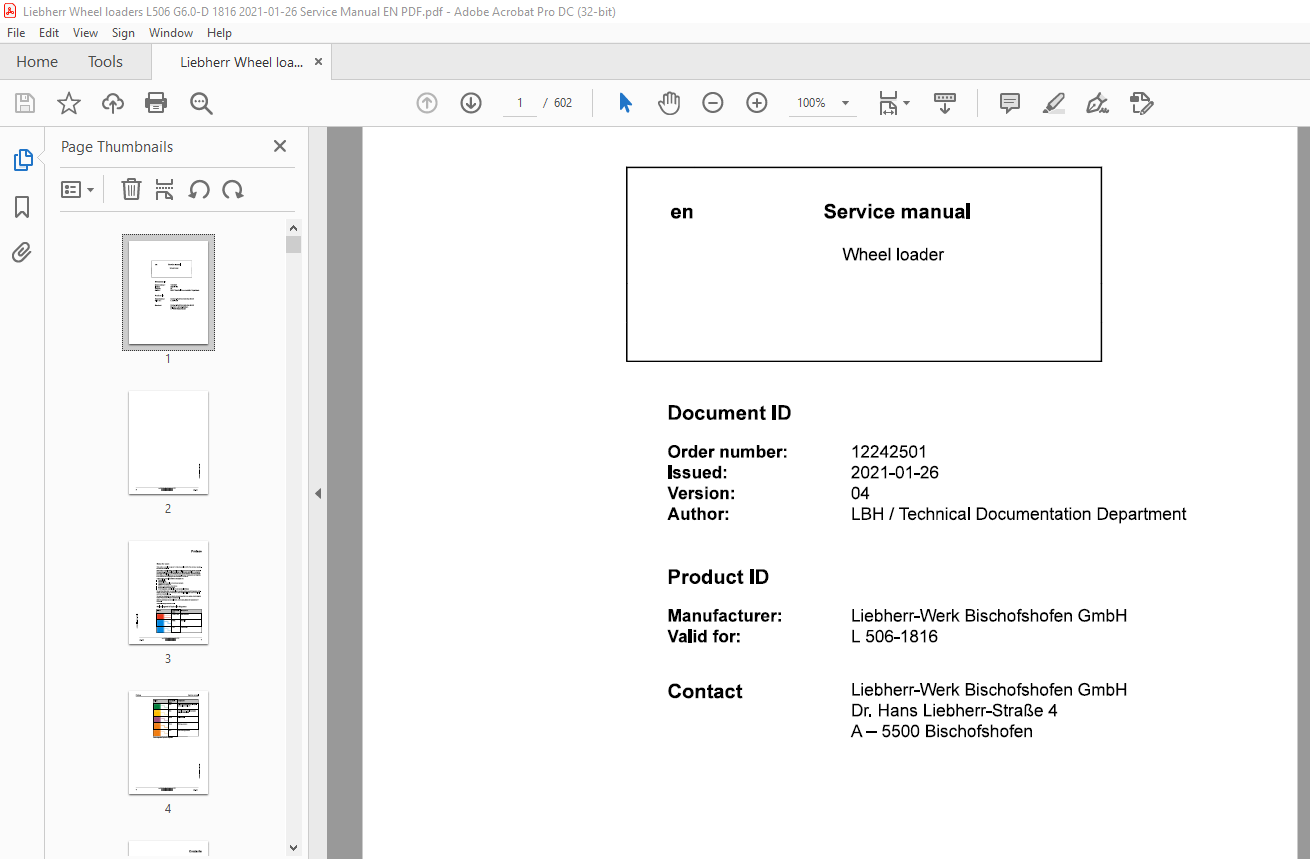
Task: Click the 'L 506-1816' valid for value
Action: point(894,636)
